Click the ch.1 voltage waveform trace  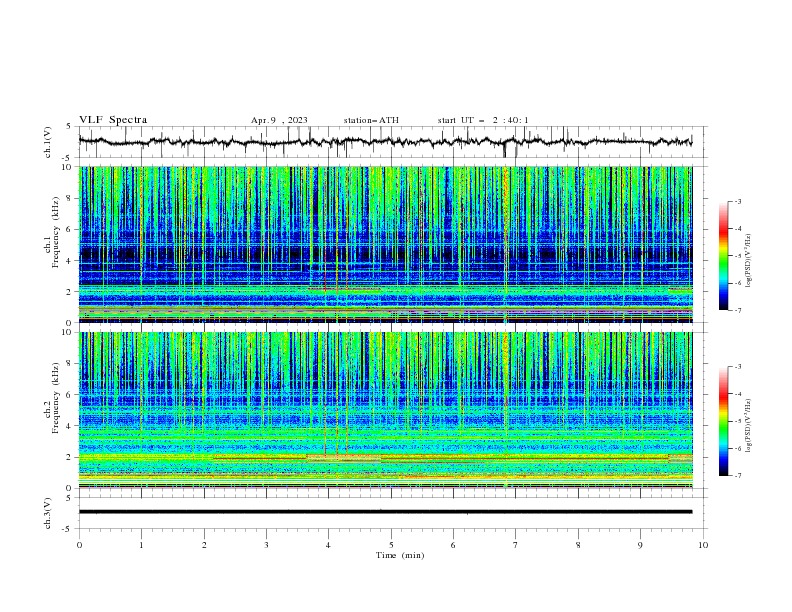coord(385,142)
